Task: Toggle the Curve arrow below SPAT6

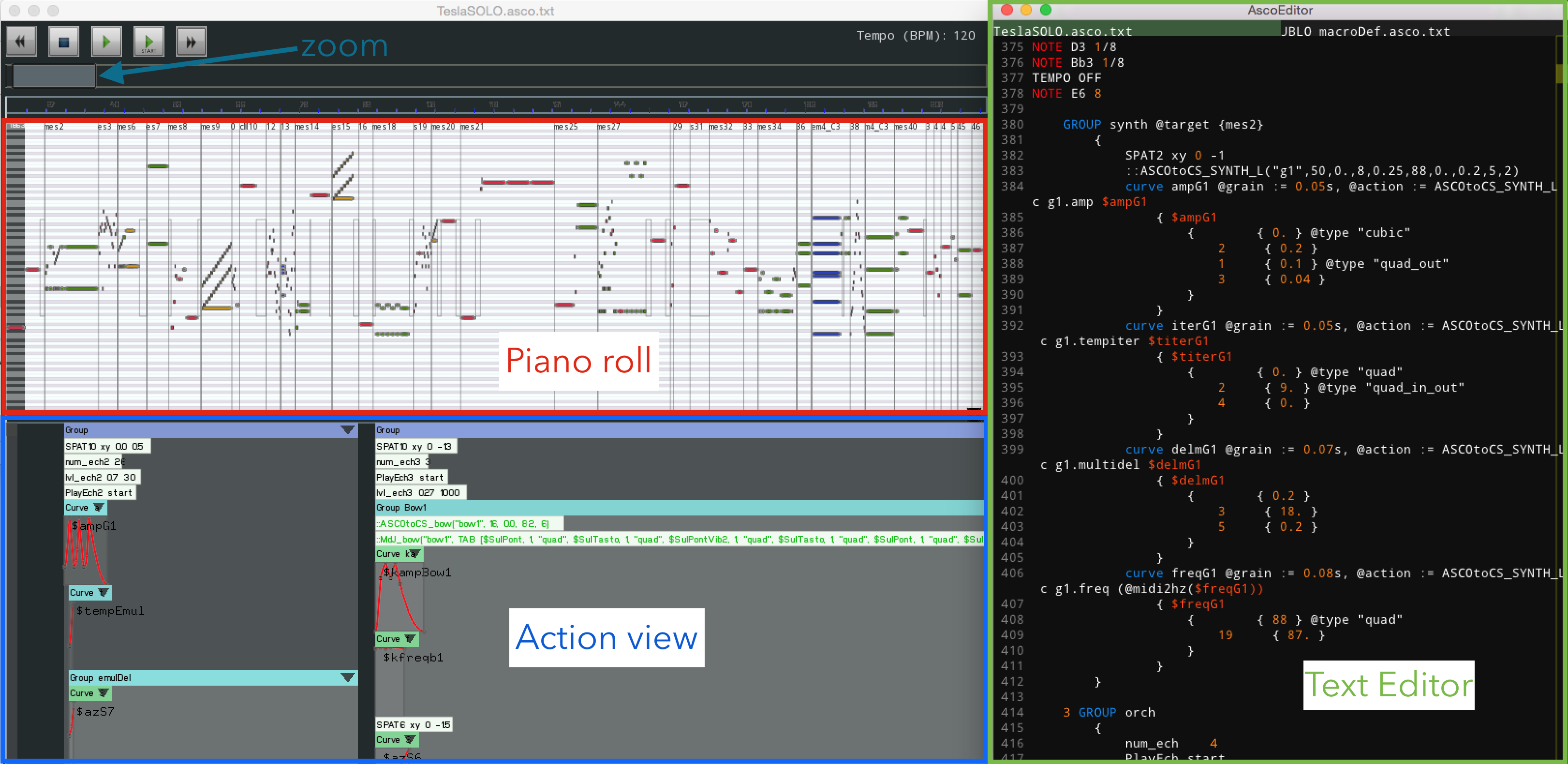Action: point(410,739)
